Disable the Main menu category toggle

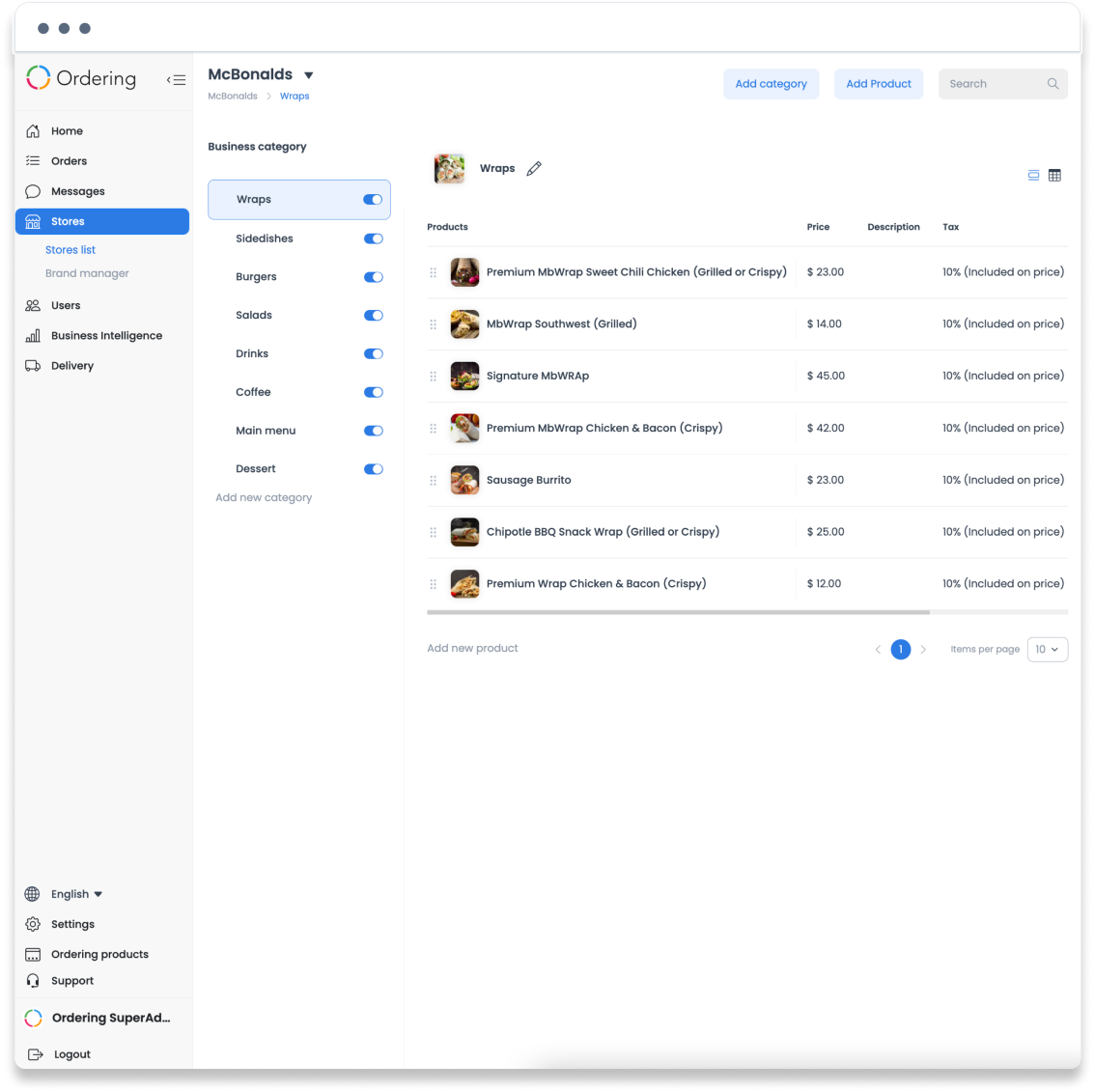[x=373, y=431]
